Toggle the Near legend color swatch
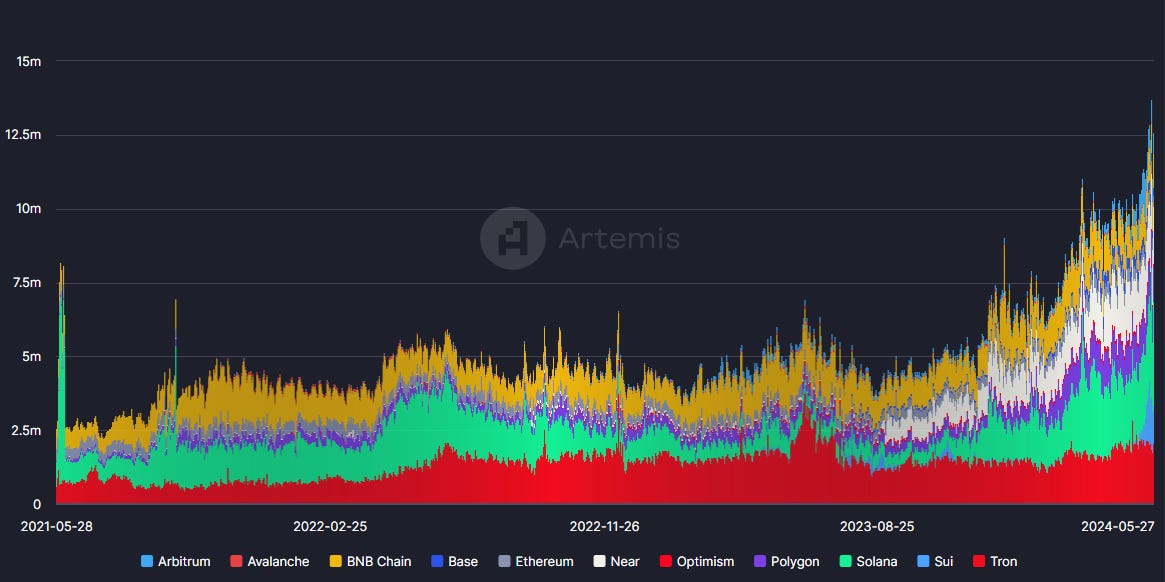The image size is (1165, 582). pos(598,561)
